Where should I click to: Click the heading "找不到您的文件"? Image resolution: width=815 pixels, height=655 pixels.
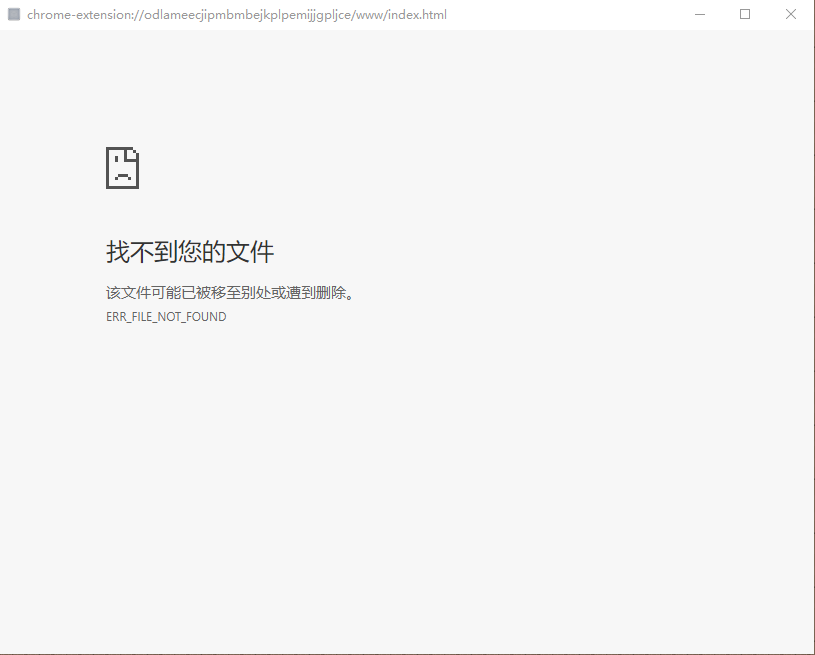[190, 252]
